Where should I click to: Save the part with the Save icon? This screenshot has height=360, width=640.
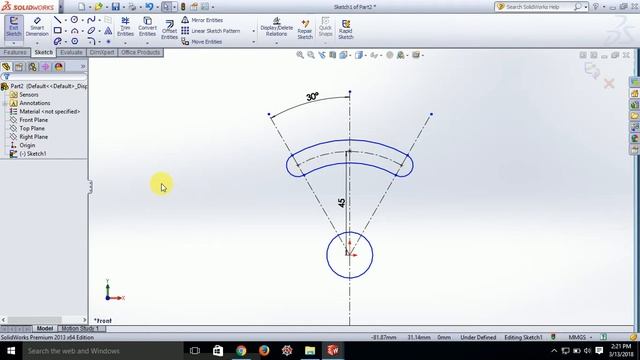point(116,7)
